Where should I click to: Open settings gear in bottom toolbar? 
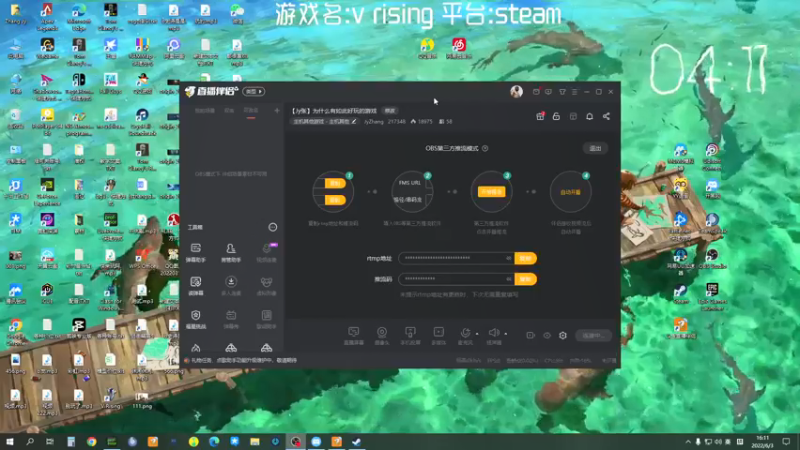(x=563, y=335)
